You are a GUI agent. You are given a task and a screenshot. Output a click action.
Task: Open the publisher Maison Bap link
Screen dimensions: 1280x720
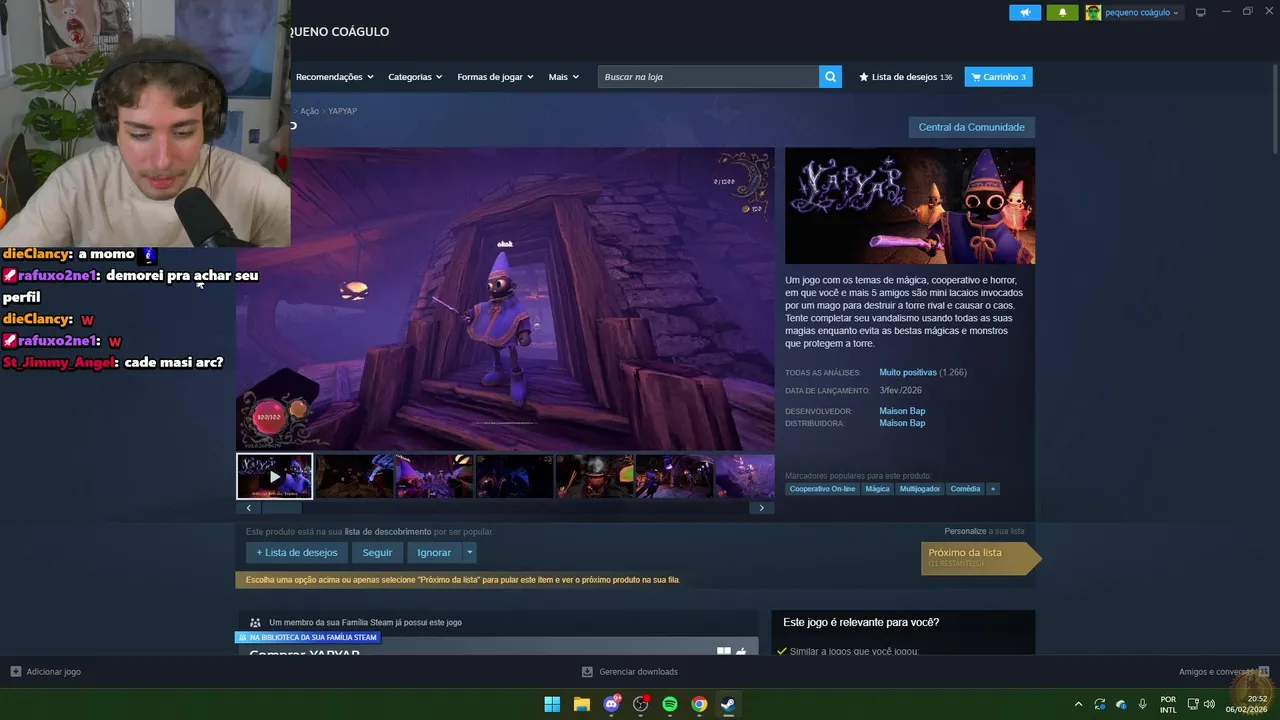coord(902,423)
